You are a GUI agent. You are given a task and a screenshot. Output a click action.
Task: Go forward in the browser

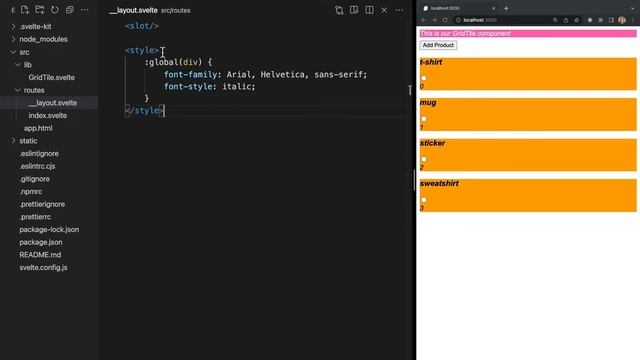pyautogui.click(x=434, y=20)
